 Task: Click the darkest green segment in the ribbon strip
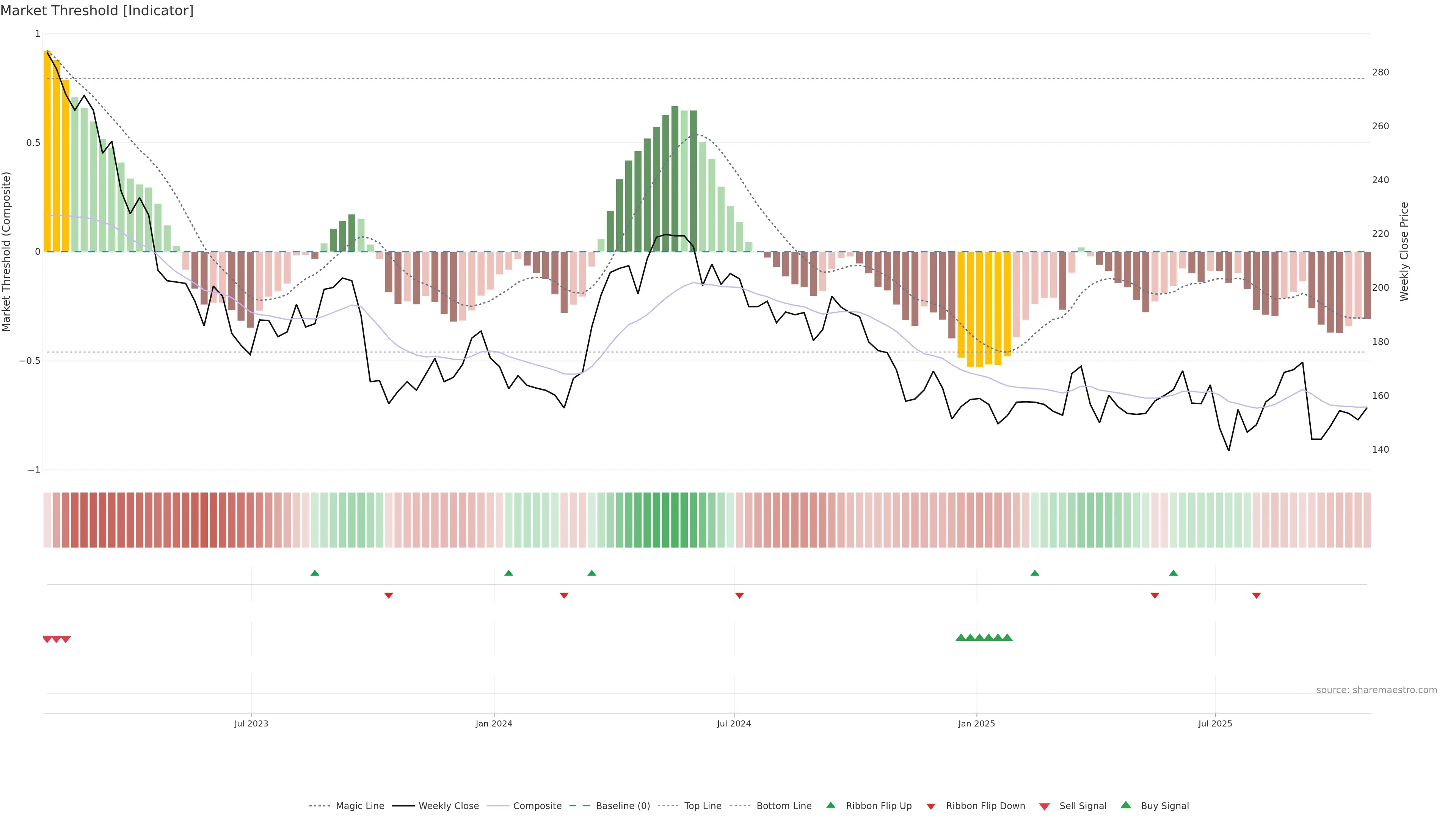674,520
